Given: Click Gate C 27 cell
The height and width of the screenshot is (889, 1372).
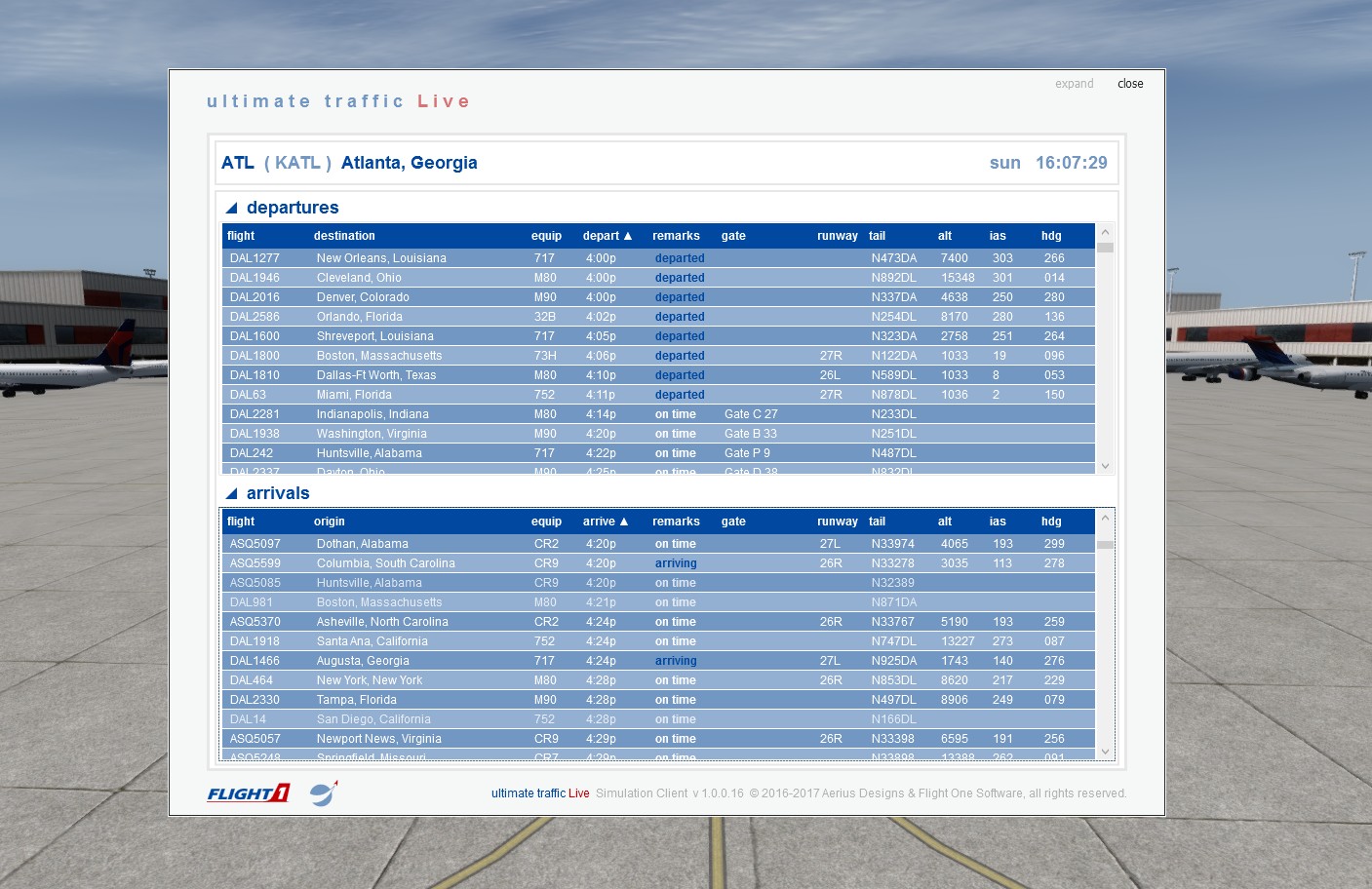Looking at the screenshot, I should pyautogui.click(x=751, y=414).
